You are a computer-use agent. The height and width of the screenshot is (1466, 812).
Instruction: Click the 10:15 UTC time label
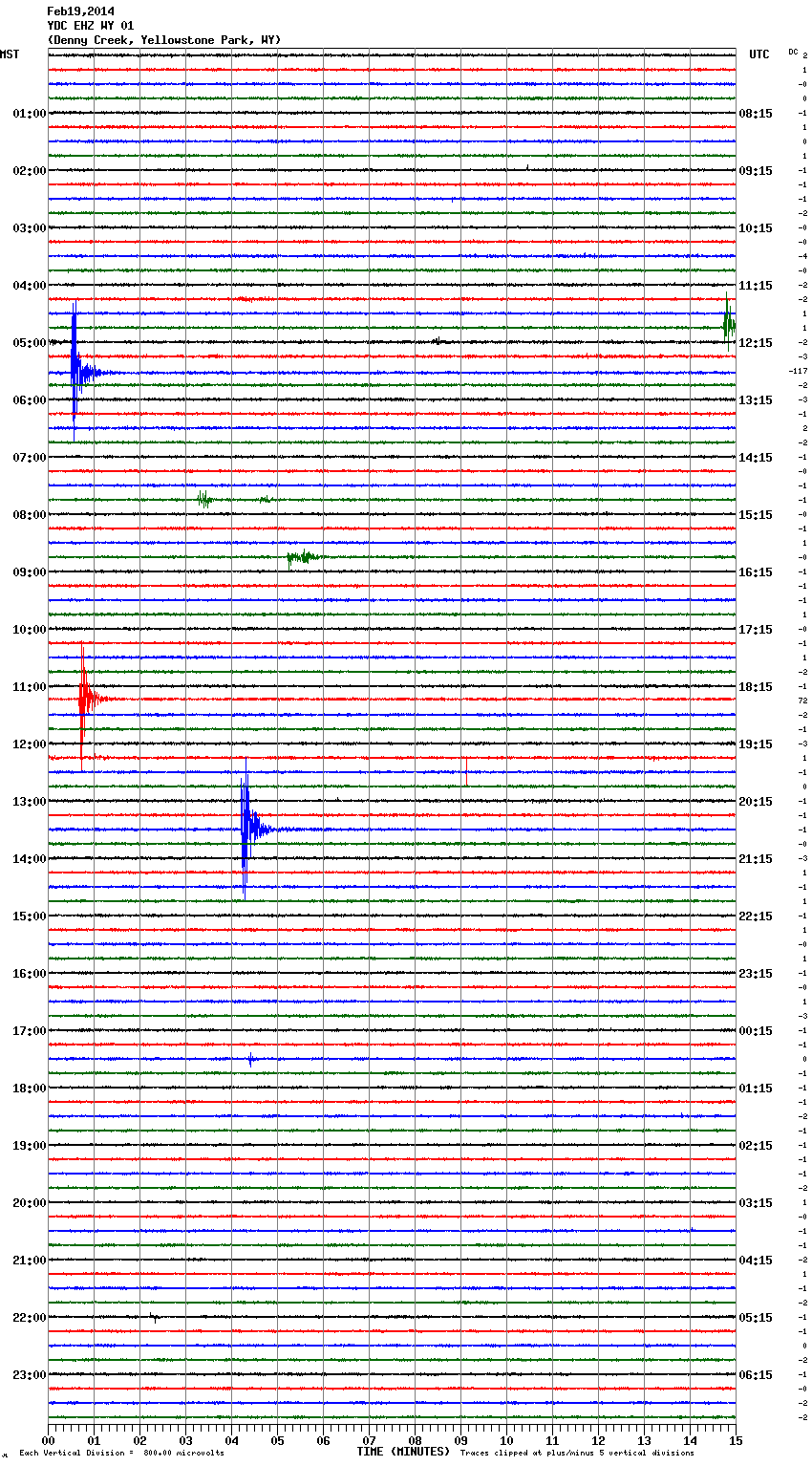click(756, 228)
